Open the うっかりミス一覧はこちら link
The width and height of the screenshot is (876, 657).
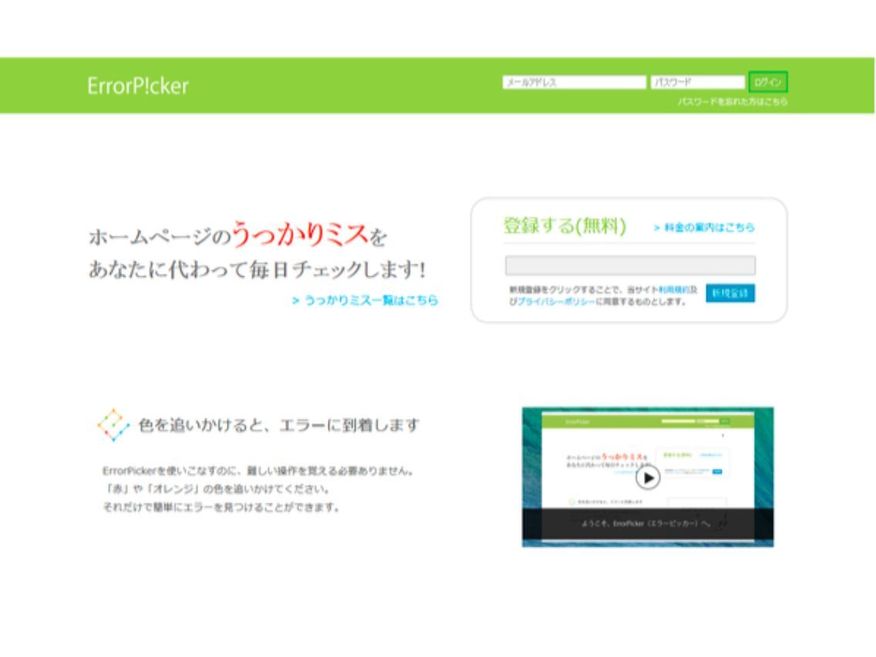pos(365,301)
